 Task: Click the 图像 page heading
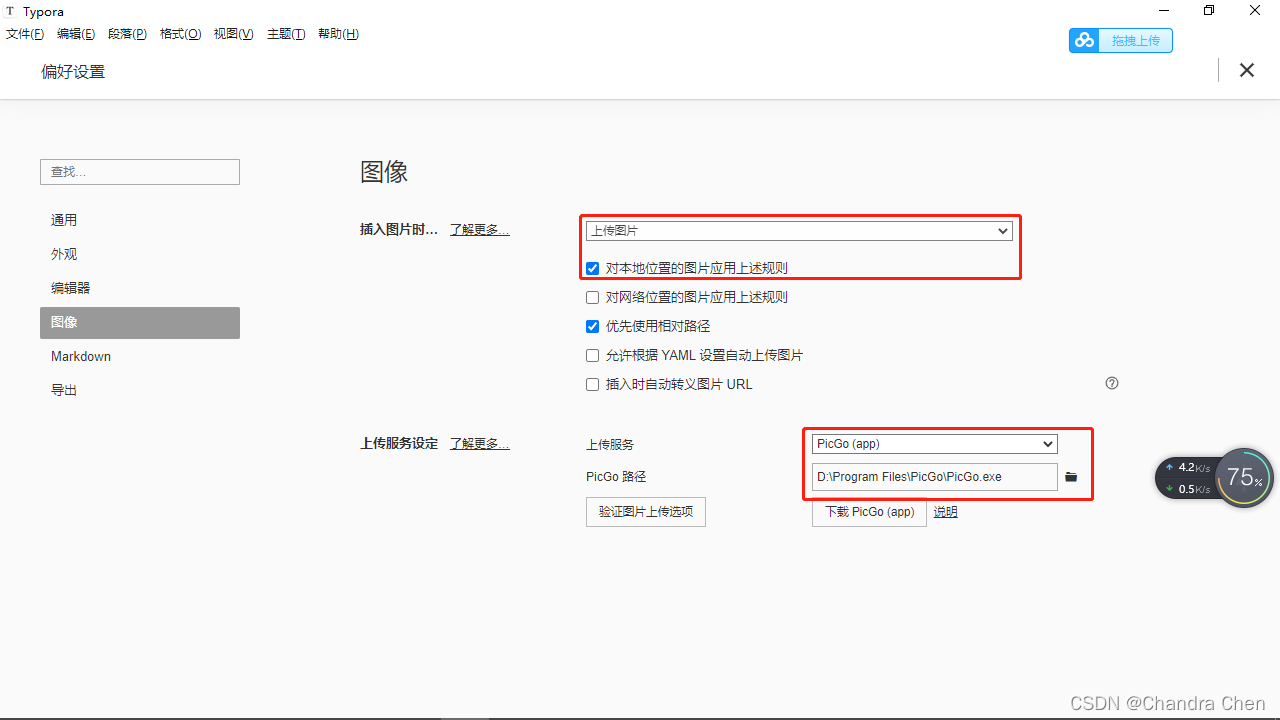click(x=384, y=172)
